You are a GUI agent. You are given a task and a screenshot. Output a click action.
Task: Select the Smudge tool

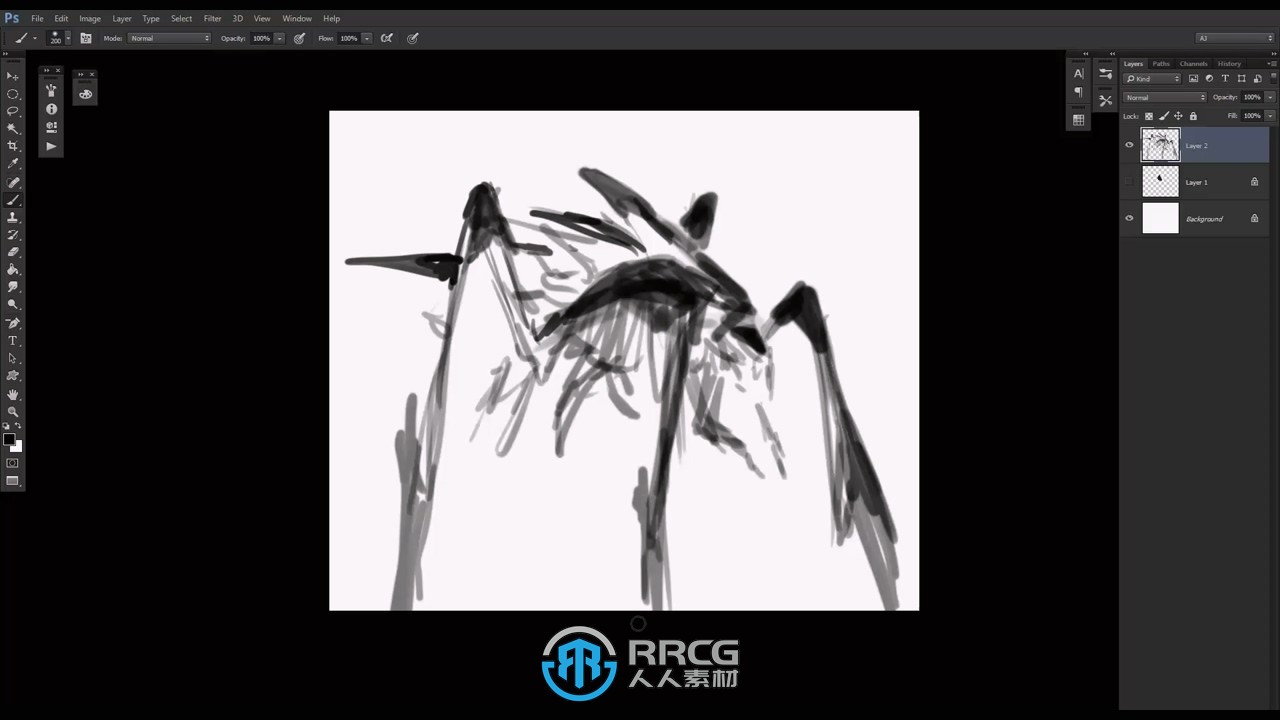pos(13,287)
